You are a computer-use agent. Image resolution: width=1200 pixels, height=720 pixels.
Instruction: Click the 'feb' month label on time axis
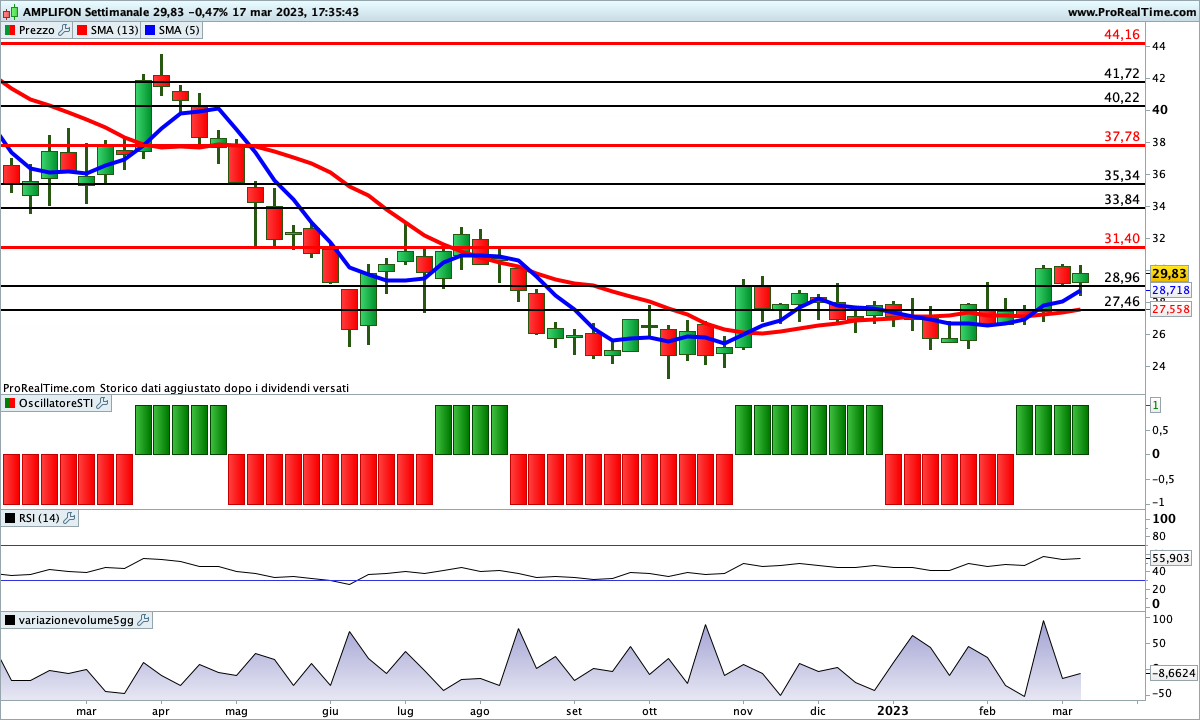(x=988, y=711)
